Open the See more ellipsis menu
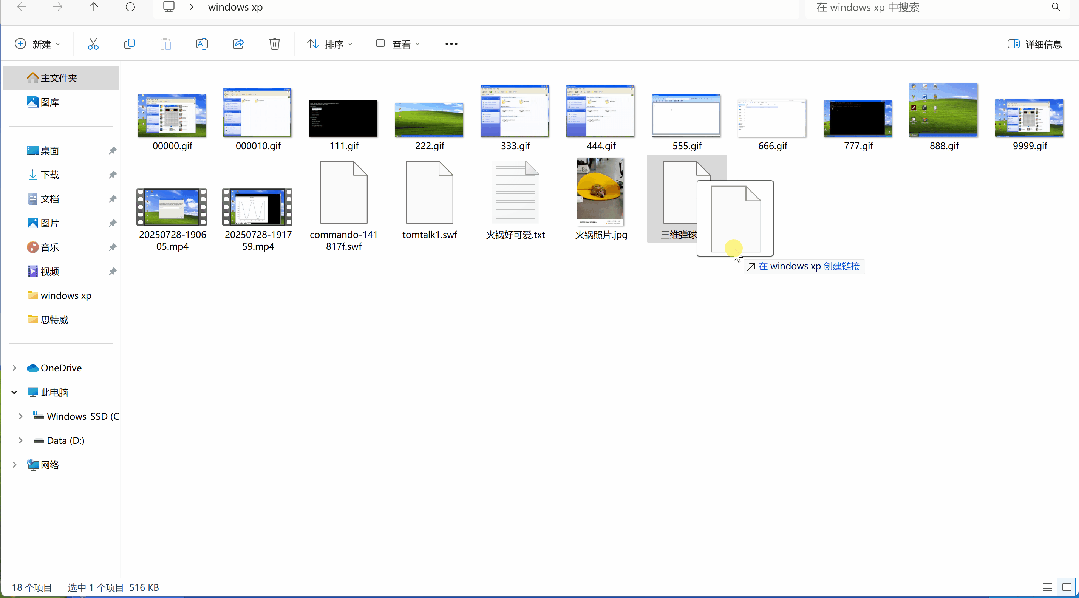1079x598 pixels. point(451,43)
